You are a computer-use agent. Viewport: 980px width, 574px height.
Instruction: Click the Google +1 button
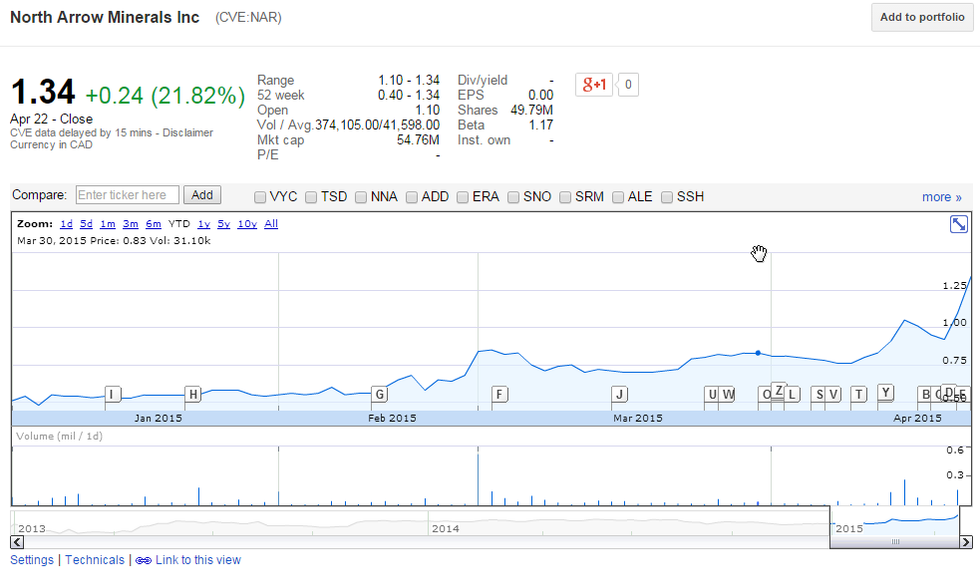[x=593, y=85]
